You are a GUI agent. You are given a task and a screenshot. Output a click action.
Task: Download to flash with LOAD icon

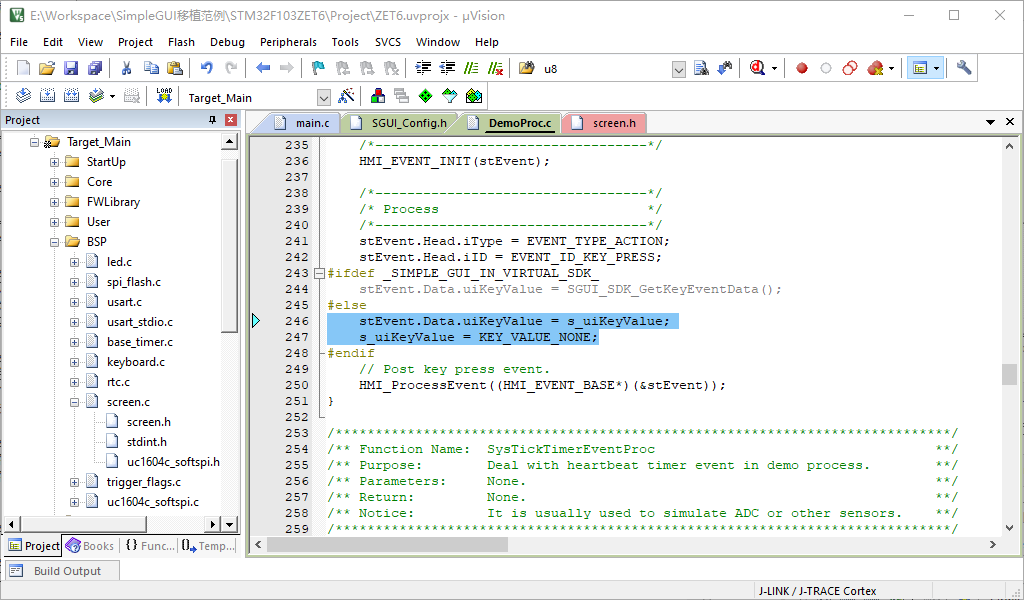164,97
